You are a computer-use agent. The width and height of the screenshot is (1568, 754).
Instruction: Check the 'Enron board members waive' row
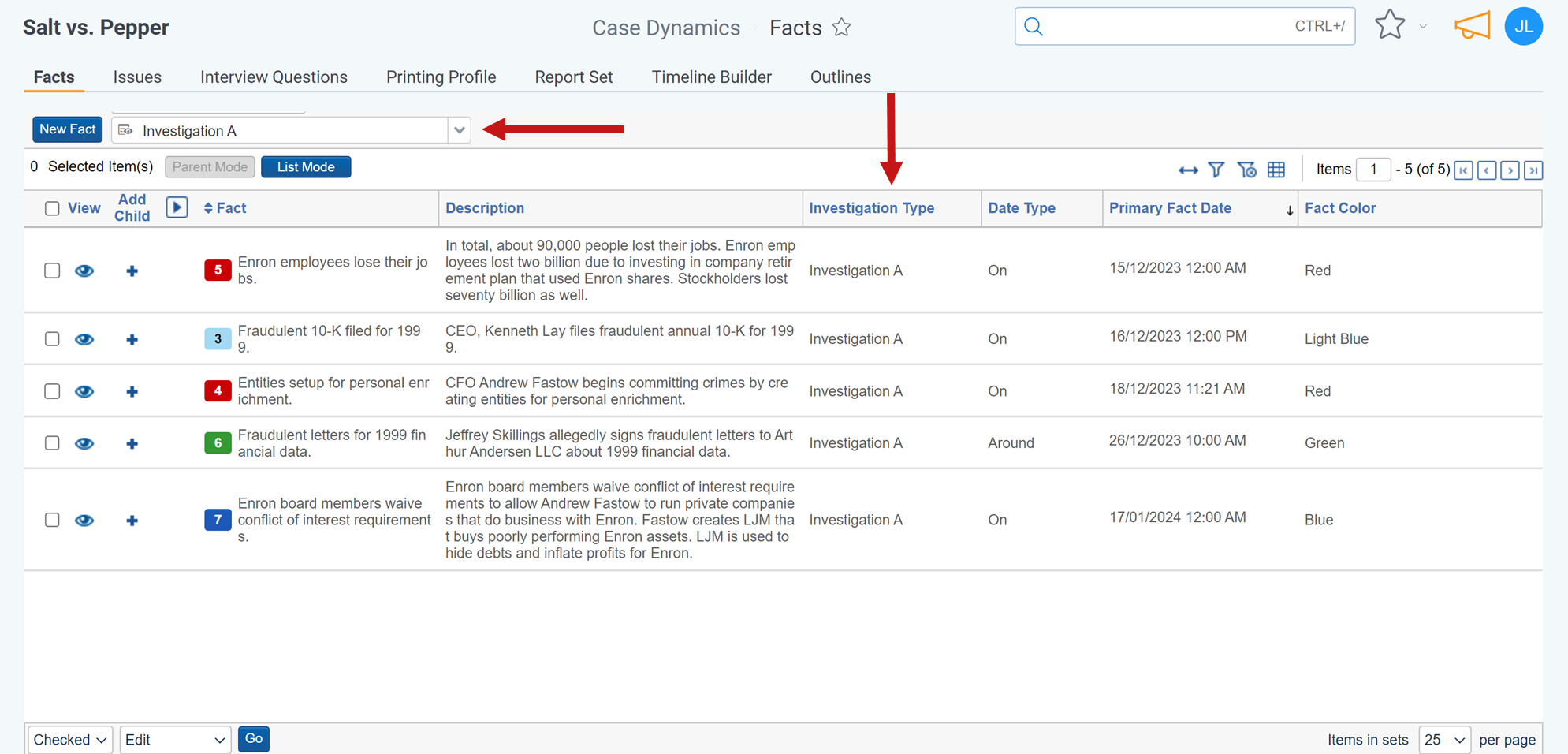[52, 520]
